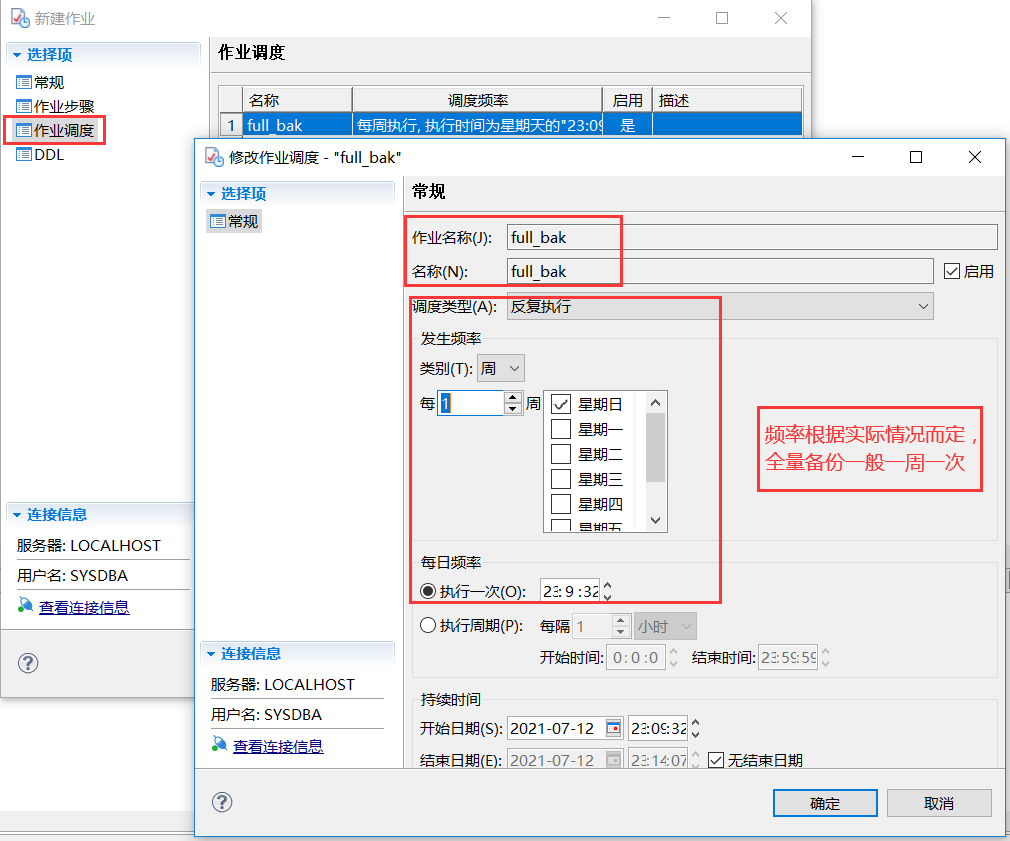
Task: Select the 执行周期 radio button
Action: coord(429,625)
